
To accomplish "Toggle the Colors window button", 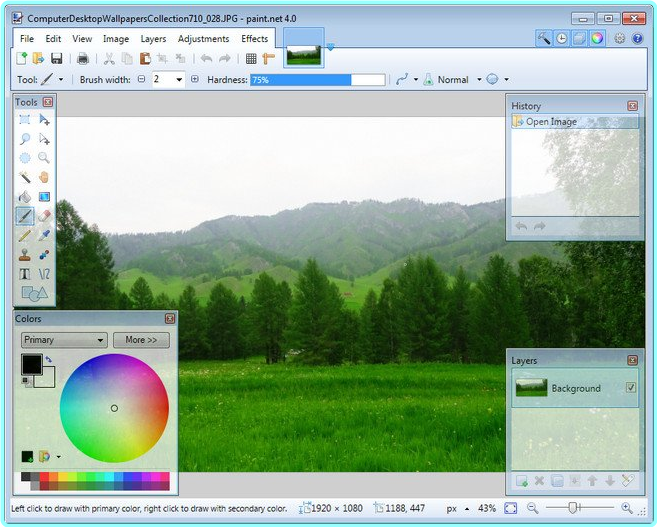I will tap(597, 38).
